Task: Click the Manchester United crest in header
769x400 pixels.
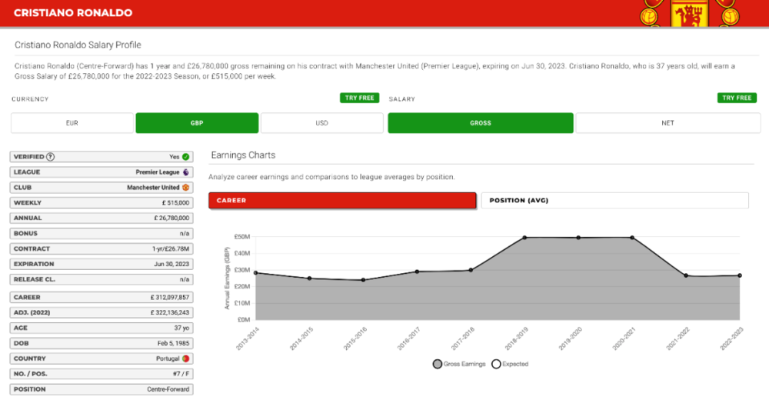Action: pyautogui.click(x=688, y=14)
